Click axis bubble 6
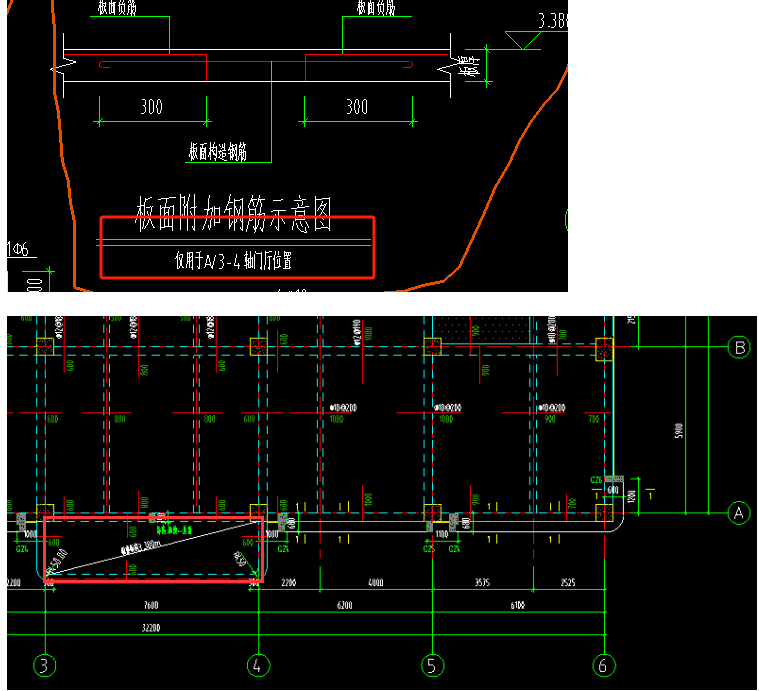759x691 pixels. click(x=604, y=665)
